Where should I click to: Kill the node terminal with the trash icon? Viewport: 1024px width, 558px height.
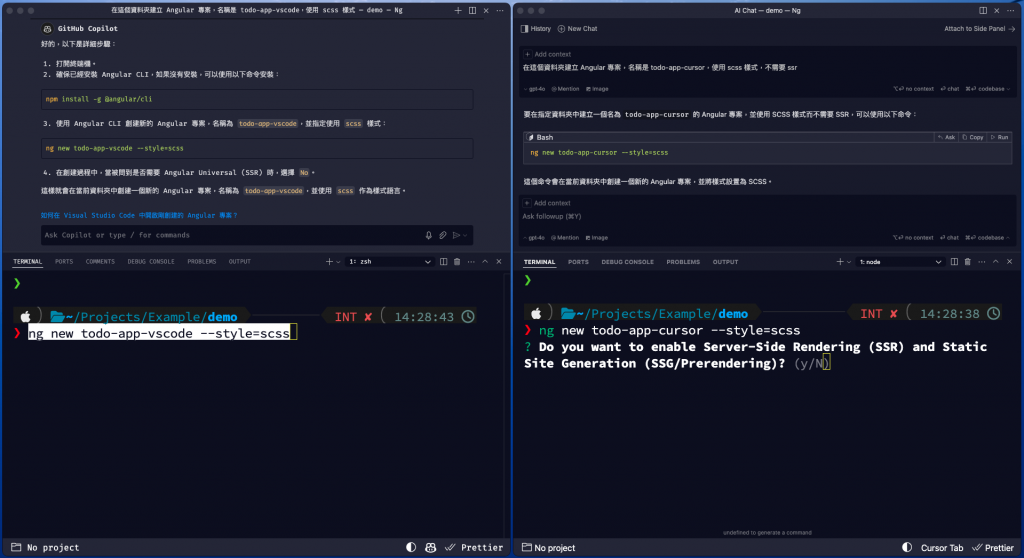pos(968,262)
